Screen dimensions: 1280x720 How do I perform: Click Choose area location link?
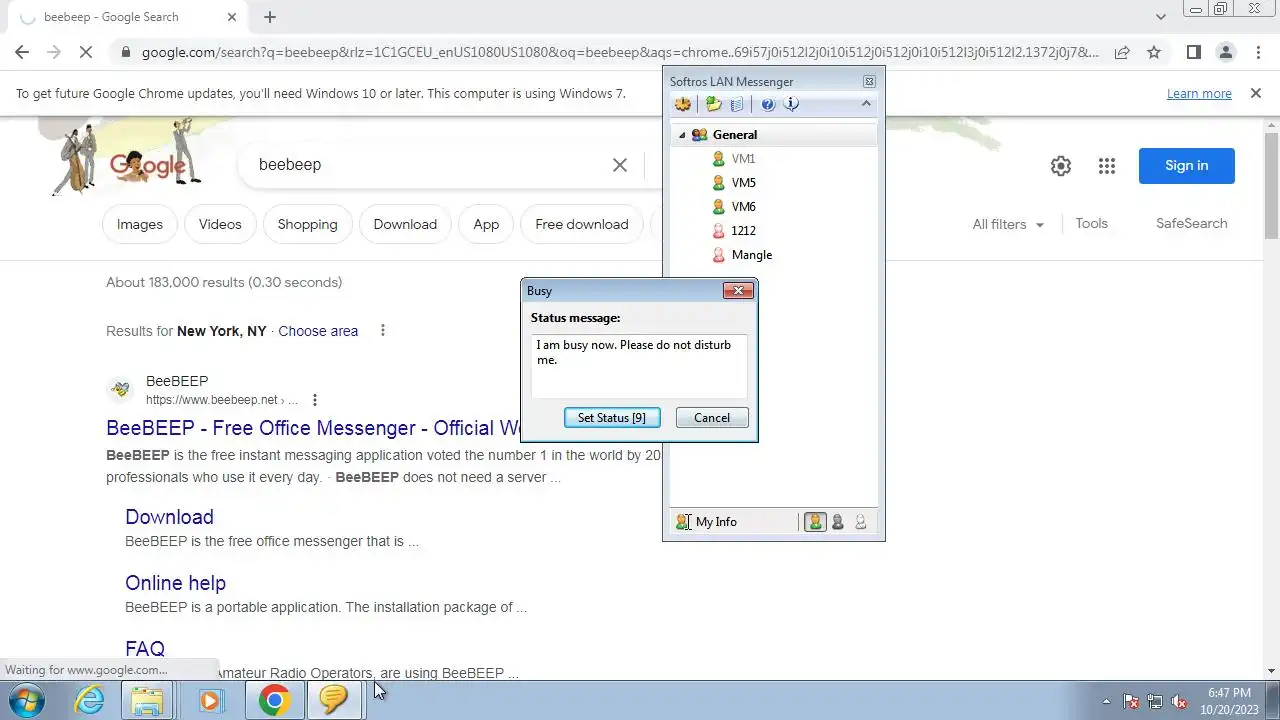point(318,331)
